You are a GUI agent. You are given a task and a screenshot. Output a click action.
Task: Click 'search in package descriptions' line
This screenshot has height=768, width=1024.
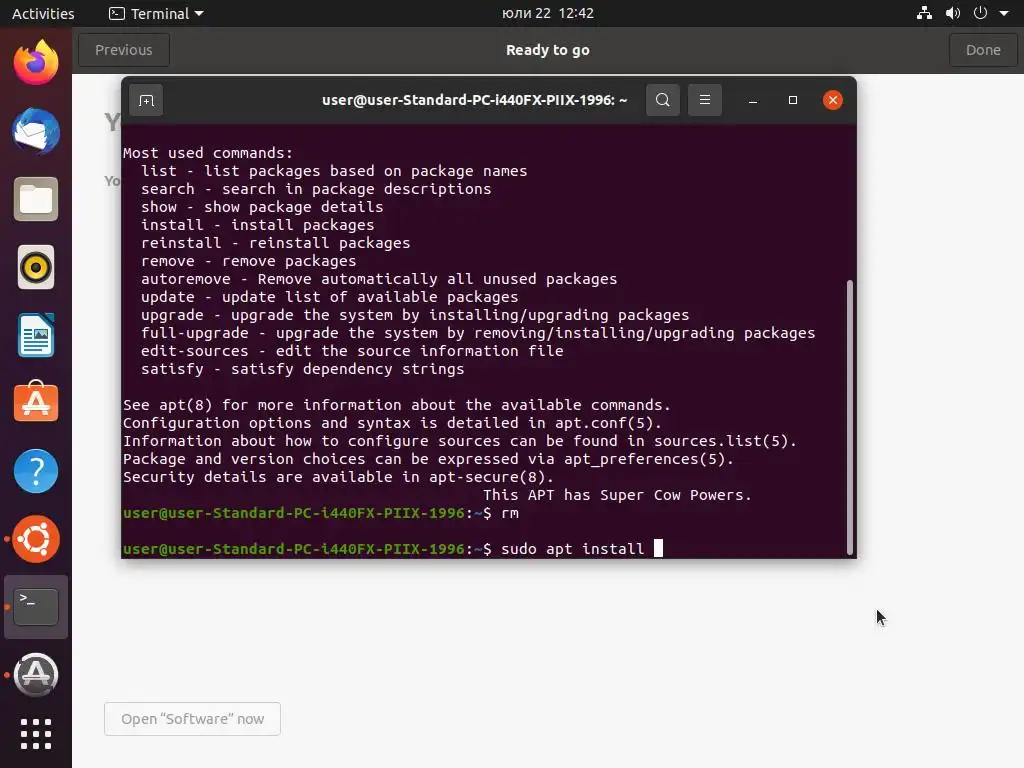pos(316,189)
